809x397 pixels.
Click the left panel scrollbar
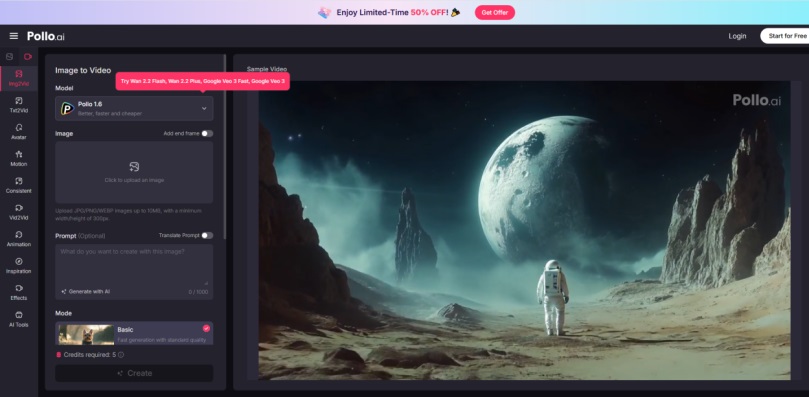(x=224, y=147)
